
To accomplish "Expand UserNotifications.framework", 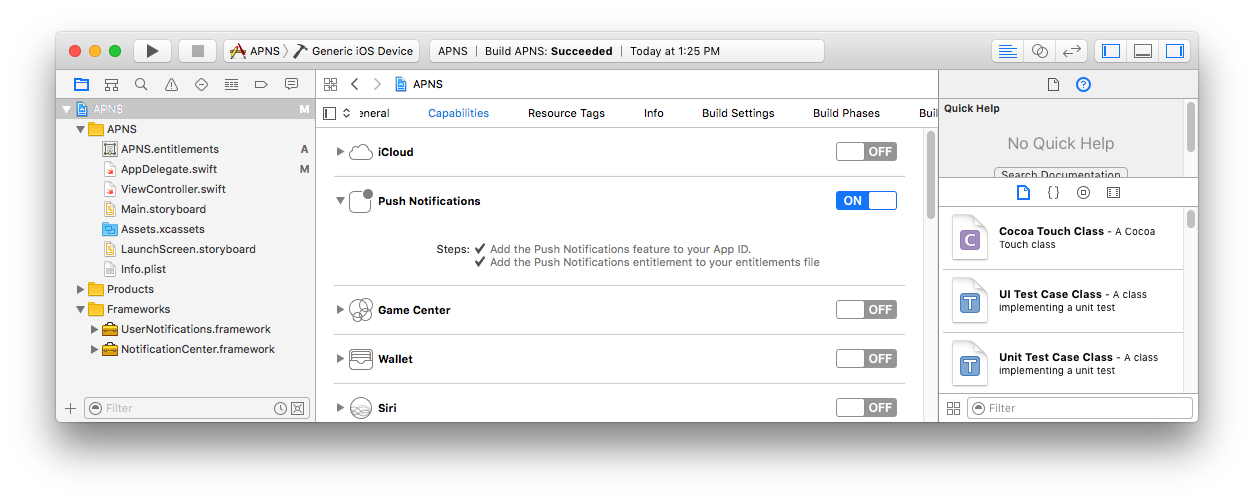I will pos(95,329).
